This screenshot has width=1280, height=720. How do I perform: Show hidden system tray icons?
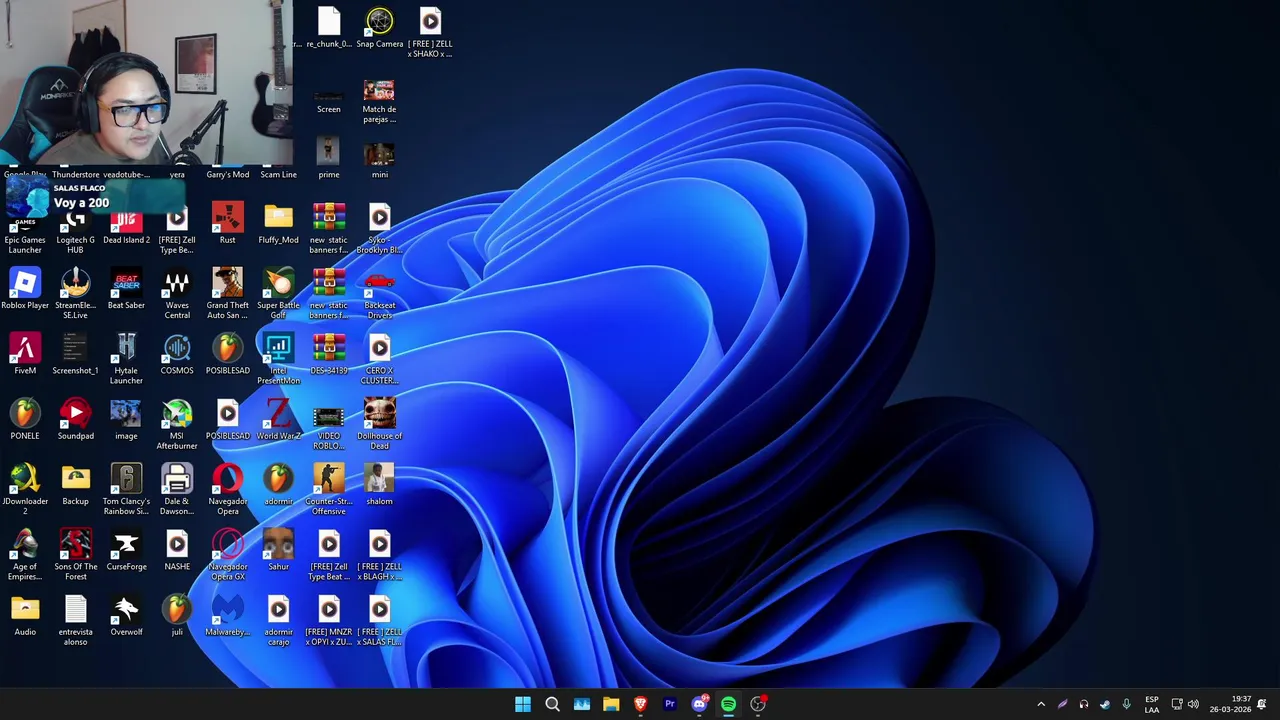pyautogui.click(x=1041, y=704)
